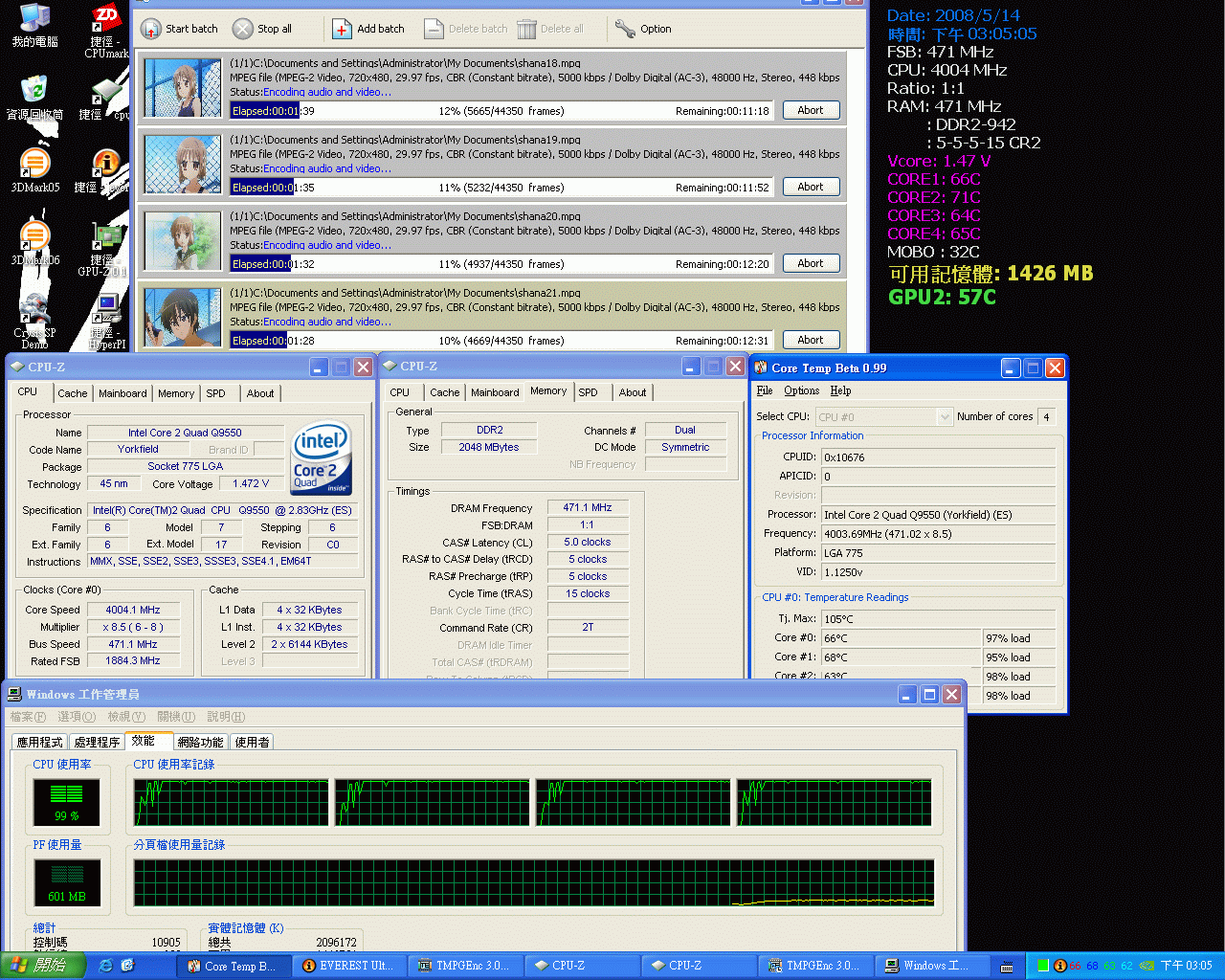1225x980 pixels.
Task: Switch to Memory tab in left CPU-Z
Action: (x=176, y=393)
